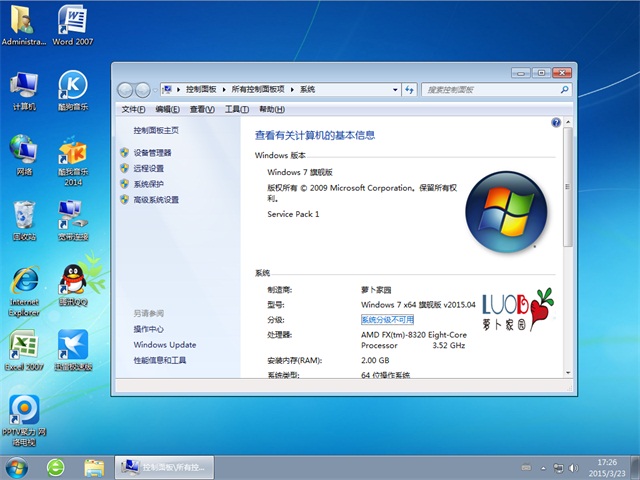Image resolution: width=640 pixels, height=480 pixels.
Task: Click the vertical scrollbar thumb in the System window
Action: [x=567, y=187]
